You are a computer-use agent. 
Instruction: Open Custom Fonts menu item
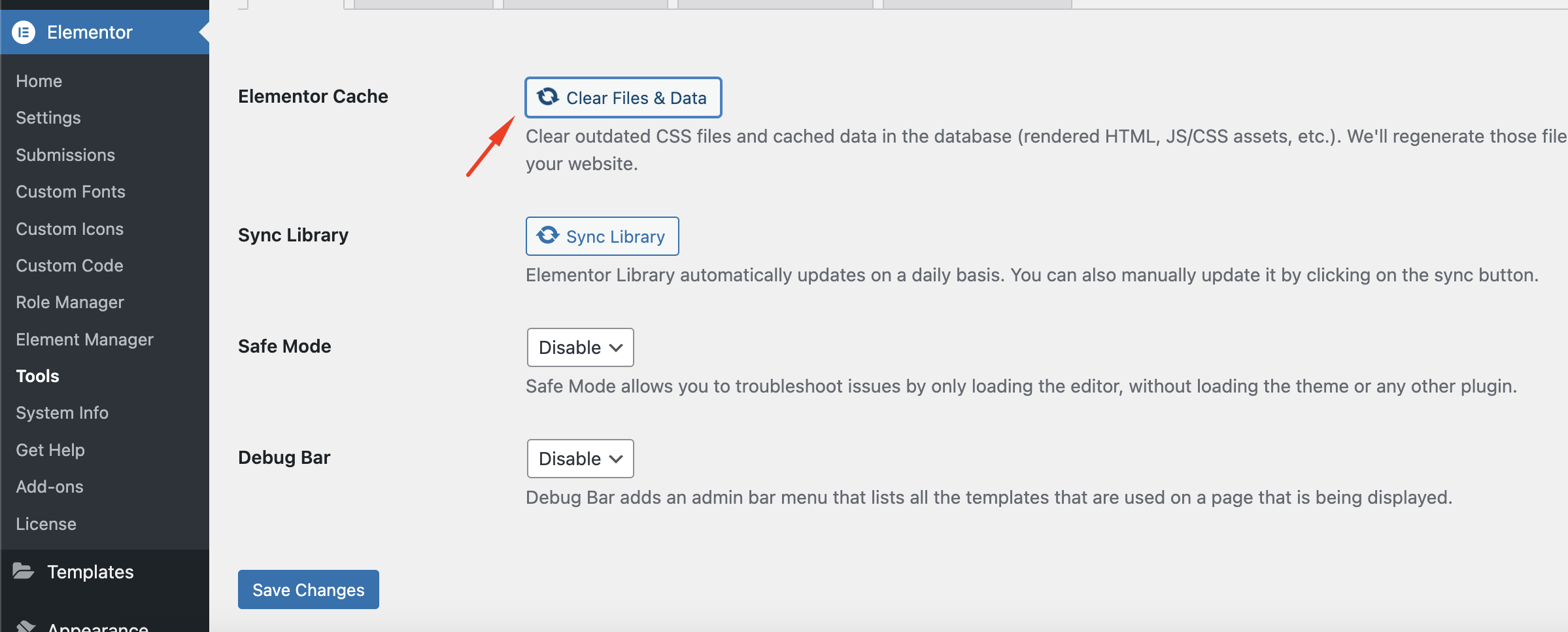click(71, 192)
